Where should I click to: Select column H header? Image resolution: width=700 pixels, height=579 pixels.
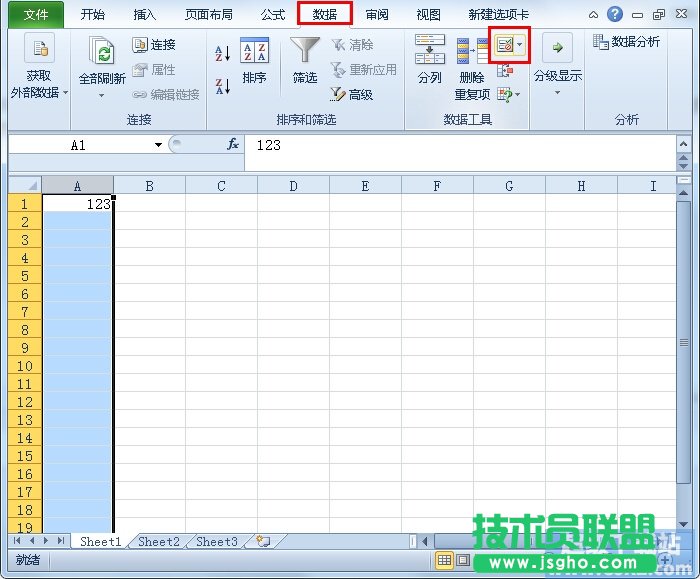pyautogui.click(x=581, y=186)
